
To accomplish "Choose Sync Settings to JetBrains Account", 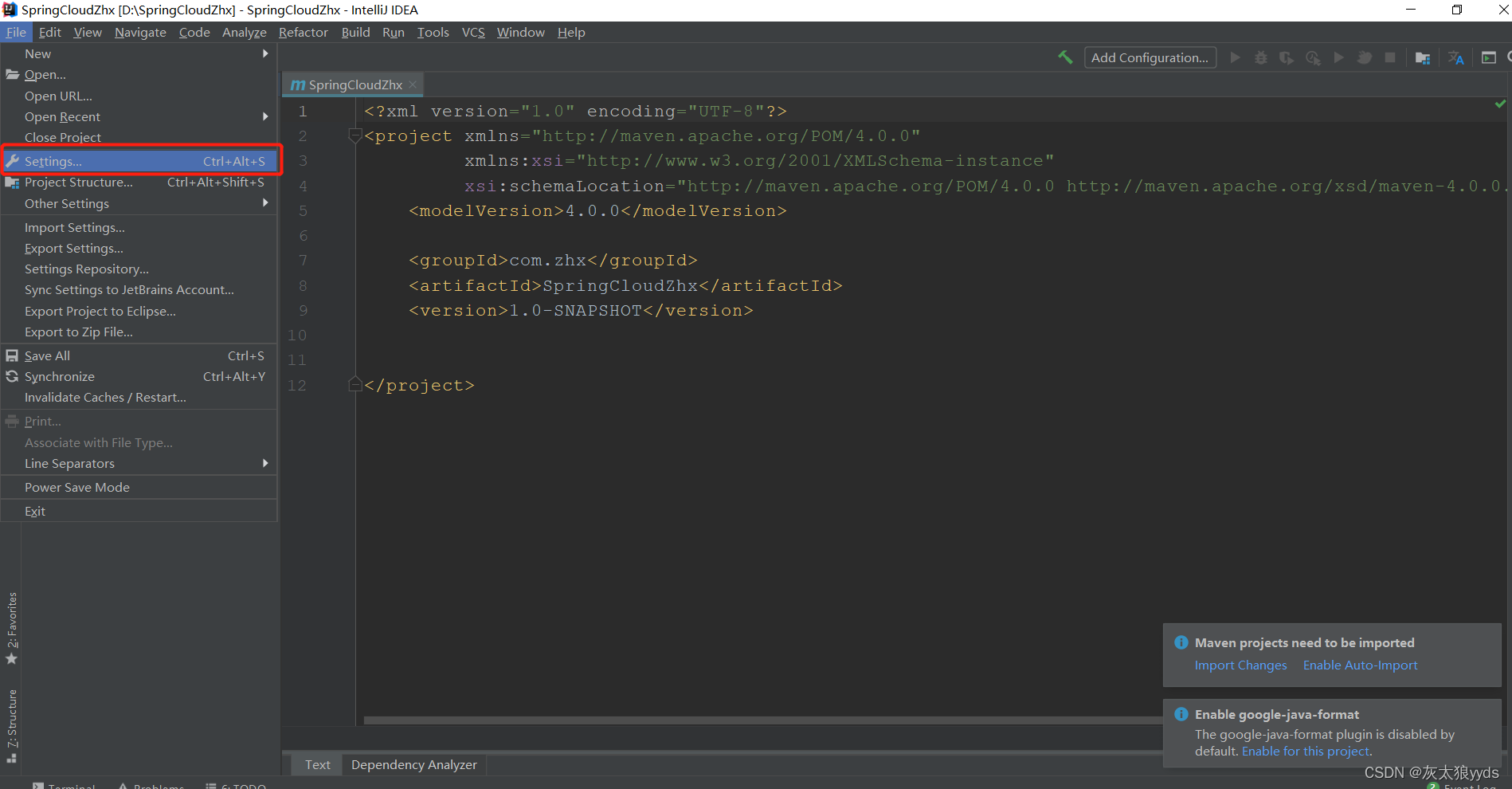I will click(x=139, y=289).
